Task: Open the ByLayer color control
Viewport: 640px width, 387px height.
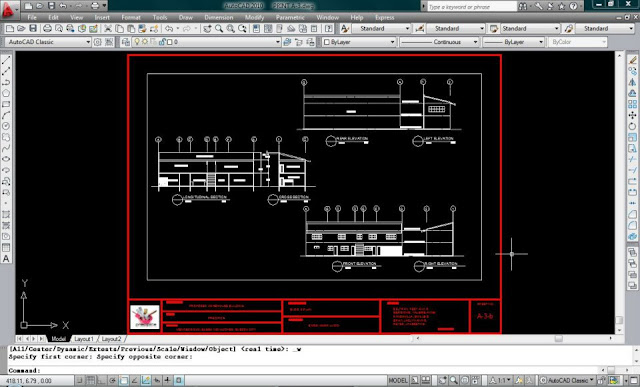Action: 359,42
